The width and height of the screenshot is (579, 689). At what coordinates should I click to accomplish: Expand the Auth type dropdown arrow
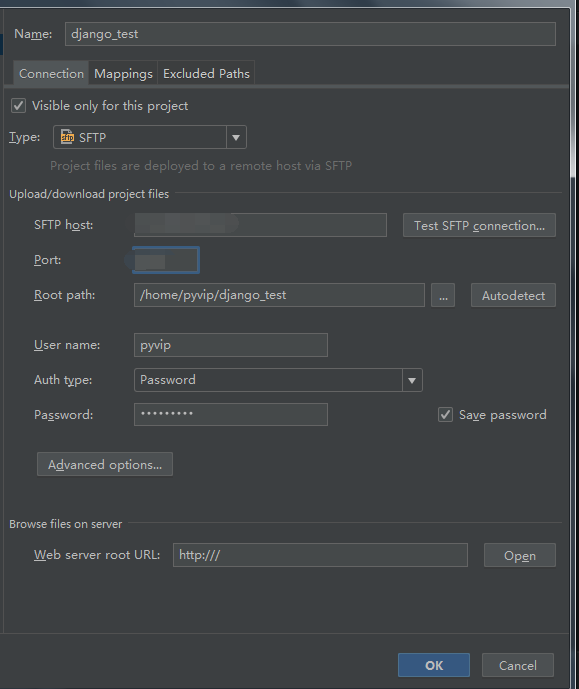point(412,381)
